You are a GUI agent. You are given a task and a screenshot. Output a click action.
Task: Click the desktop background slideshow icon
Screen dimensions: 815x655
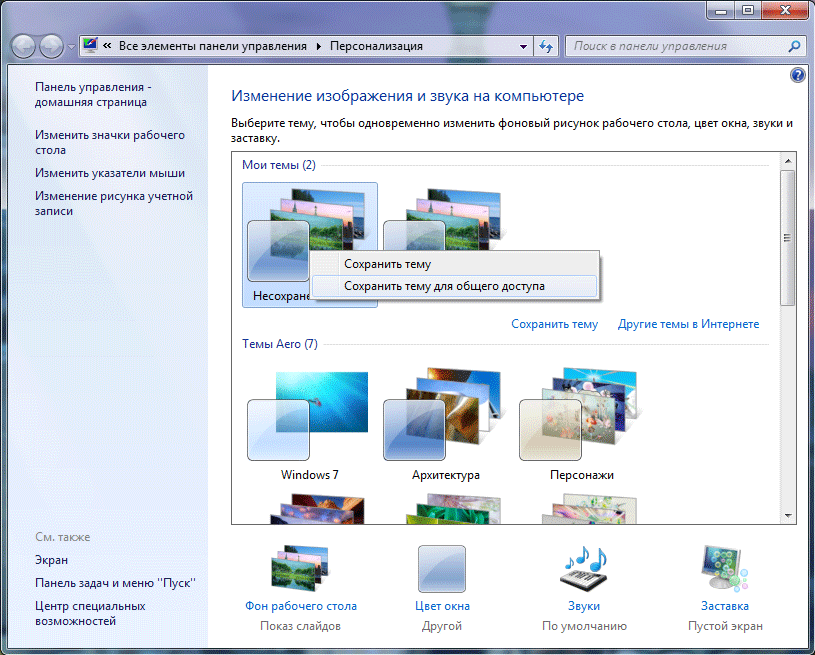coord(300,568)
